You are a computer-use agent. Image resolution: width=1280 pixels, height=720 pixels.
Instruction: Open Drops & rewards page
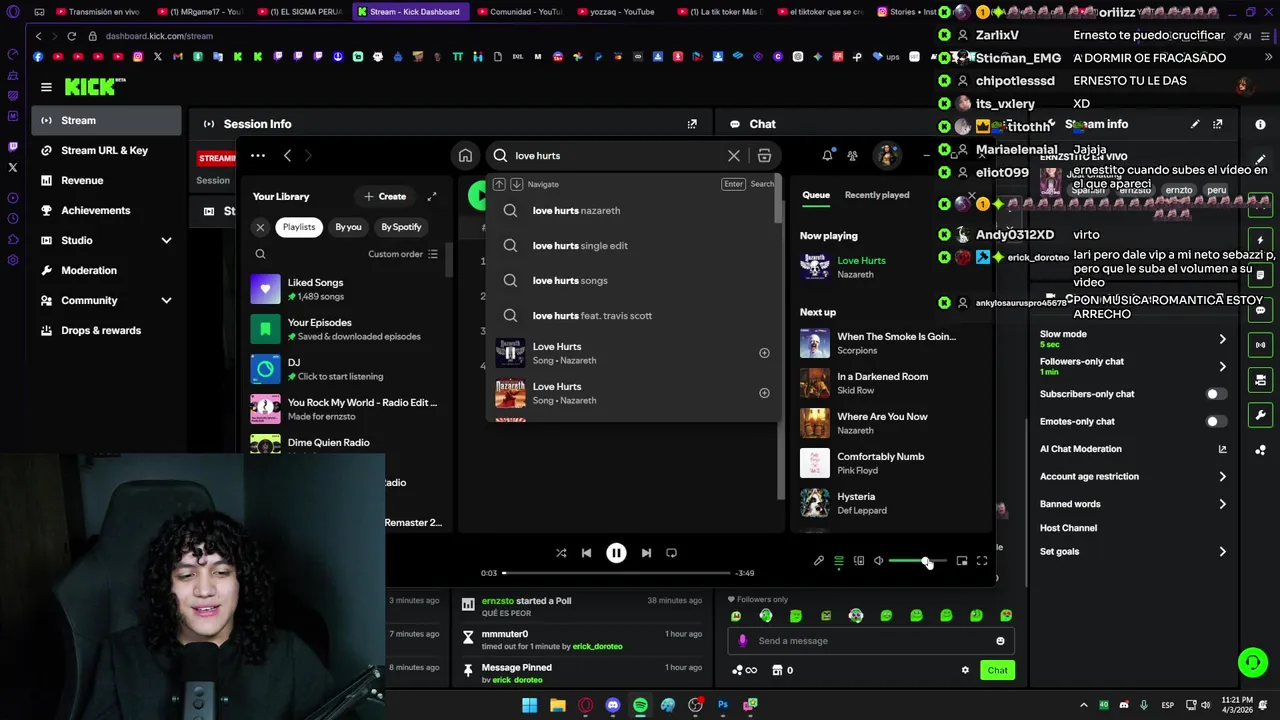(107, 330)
